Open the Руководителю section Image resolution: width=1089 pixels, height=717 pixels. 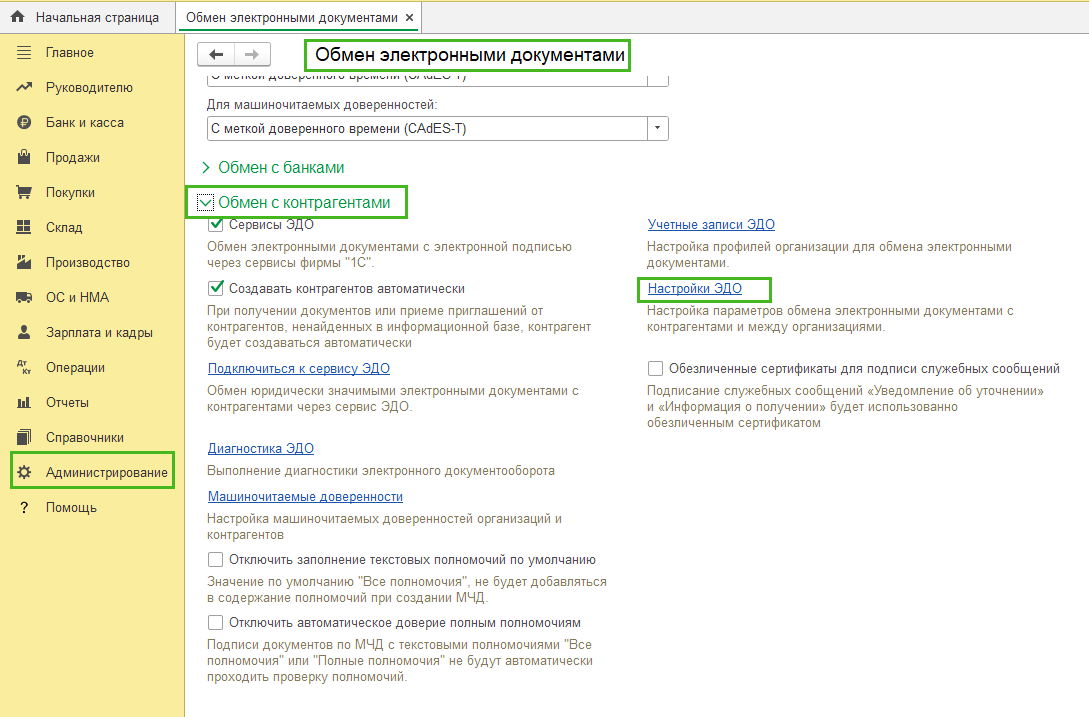tap(89, 88)
